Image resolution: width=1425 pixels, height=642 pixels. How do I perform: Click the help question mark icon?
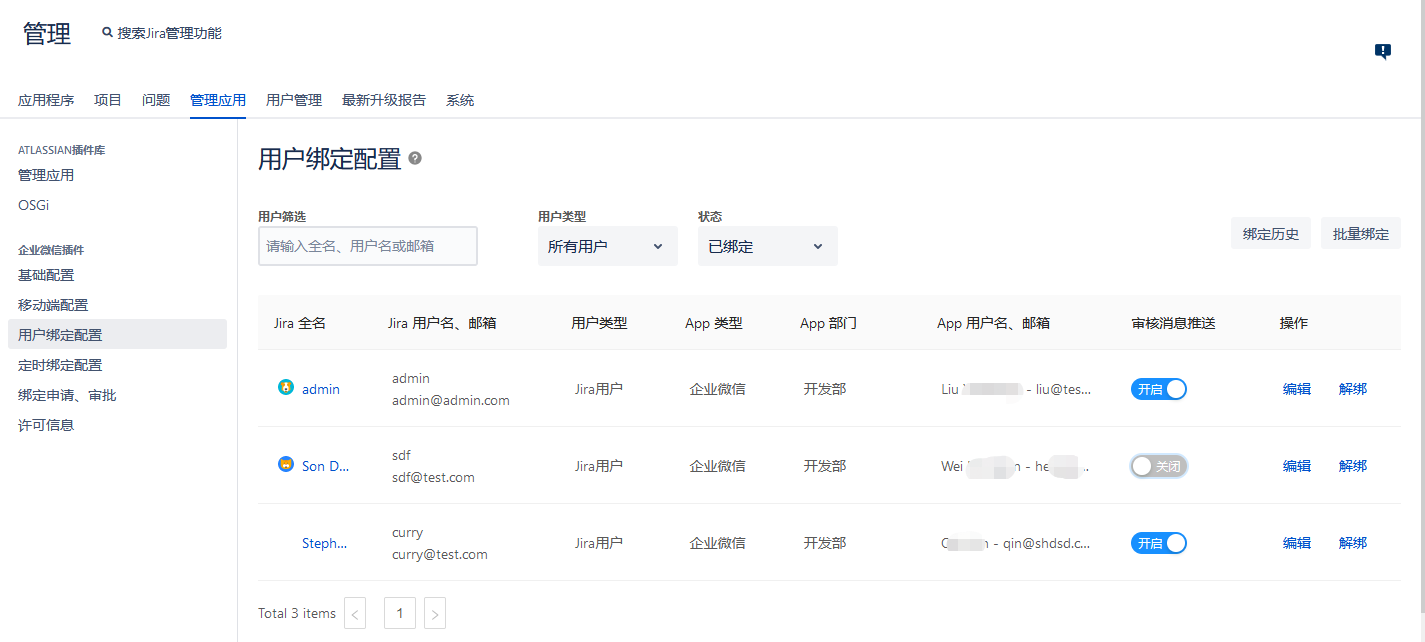click(x=415, y=158)
